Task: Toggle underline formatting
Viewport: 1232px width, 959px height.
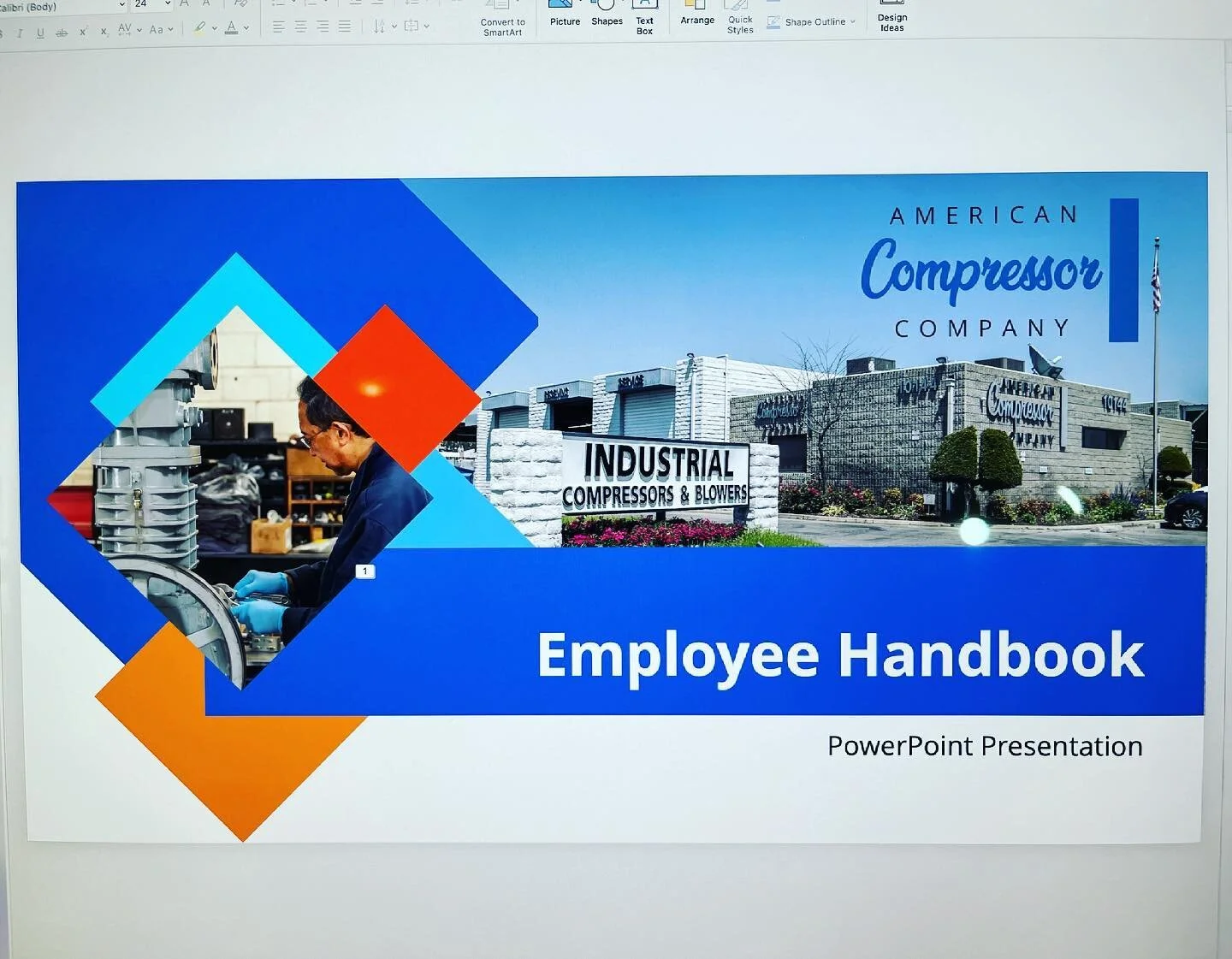Action: coord(40,33)
